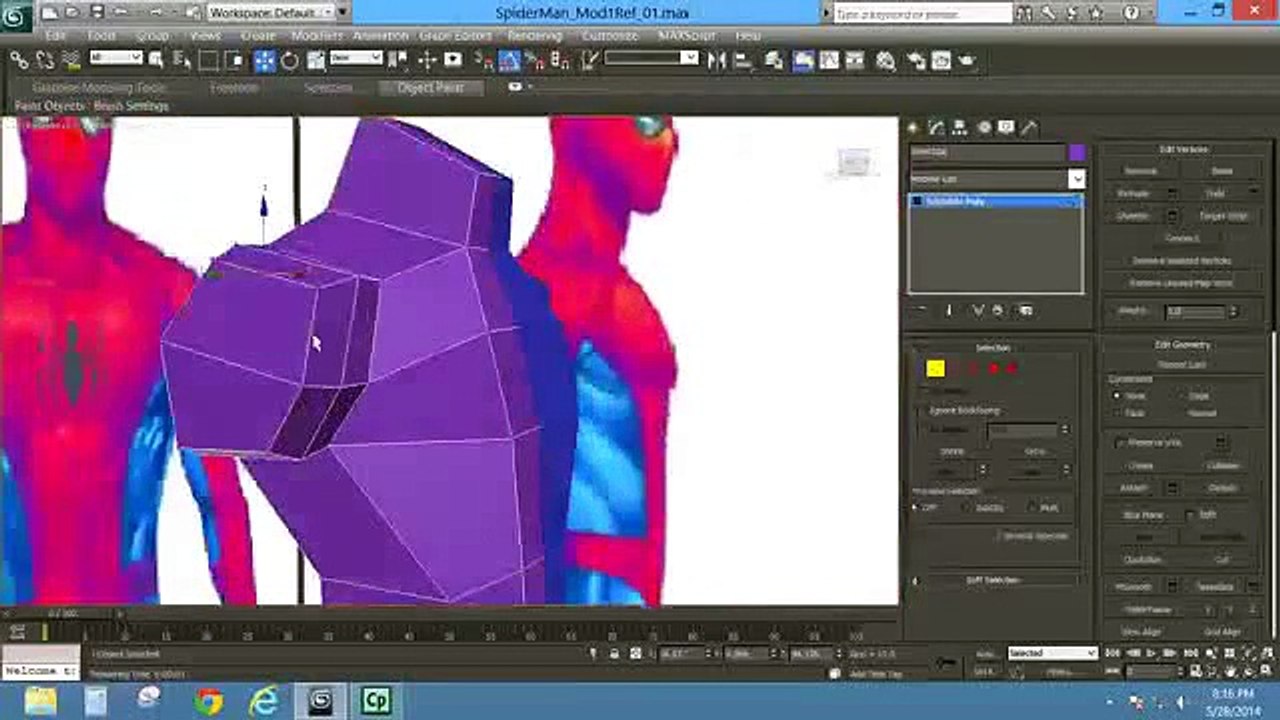
Task: Open the Layer Manager
Action: point(773,60)
